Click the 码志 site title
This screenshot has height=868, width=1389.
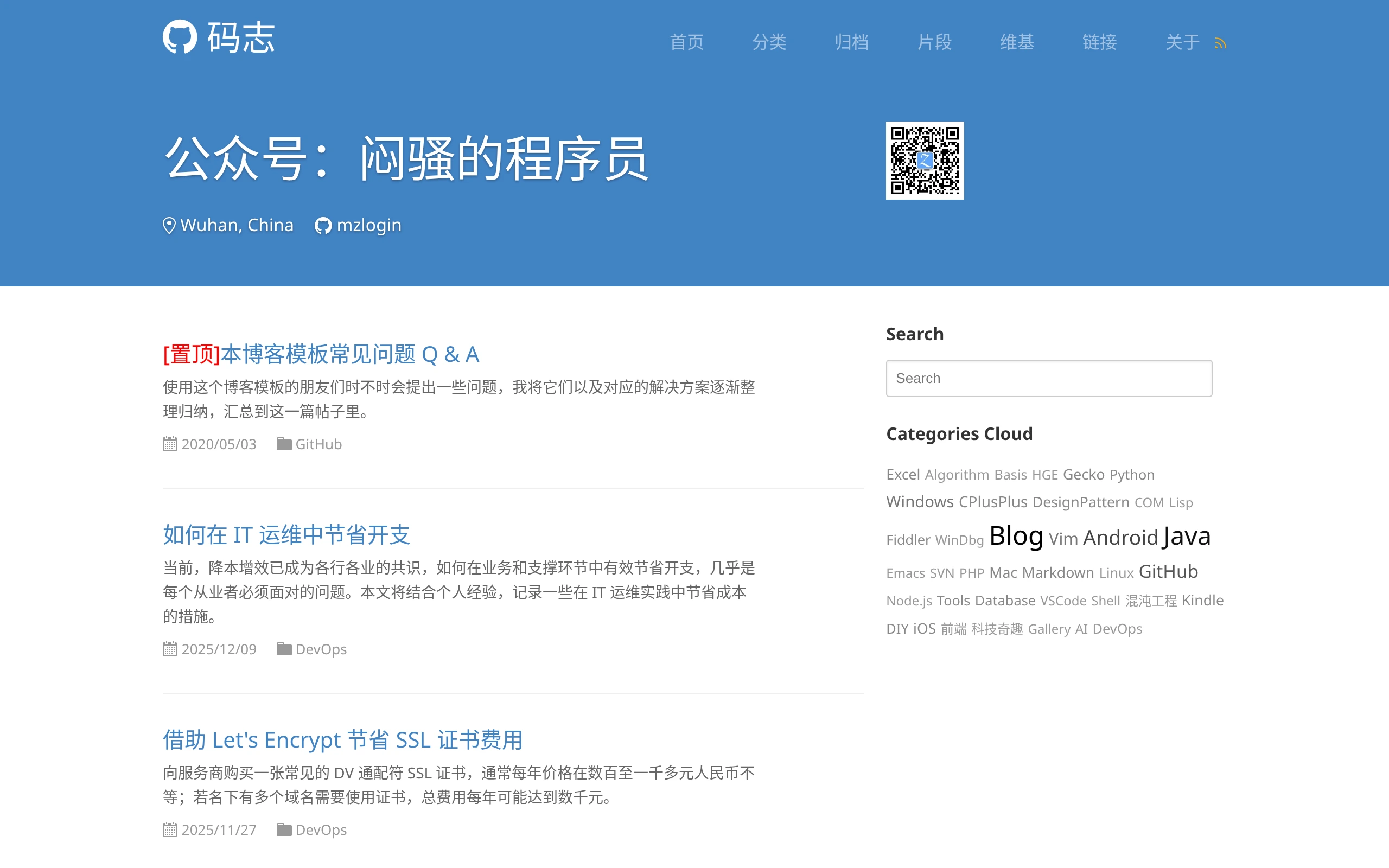(241, 37)
